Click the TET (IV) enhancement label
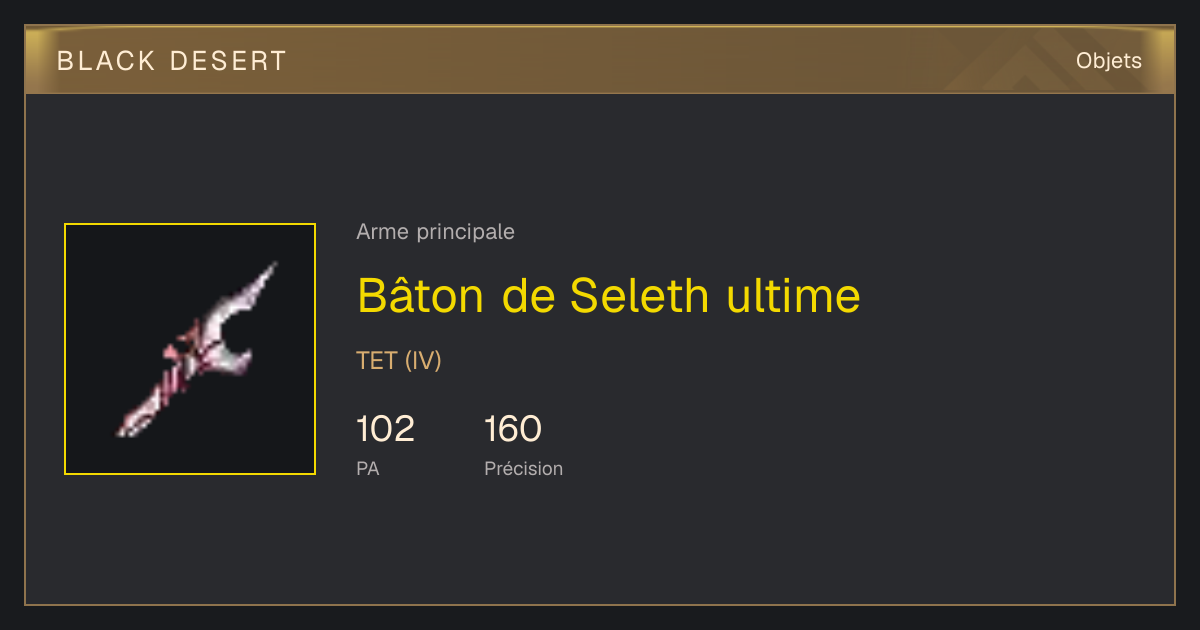 (x=398, y=361)
